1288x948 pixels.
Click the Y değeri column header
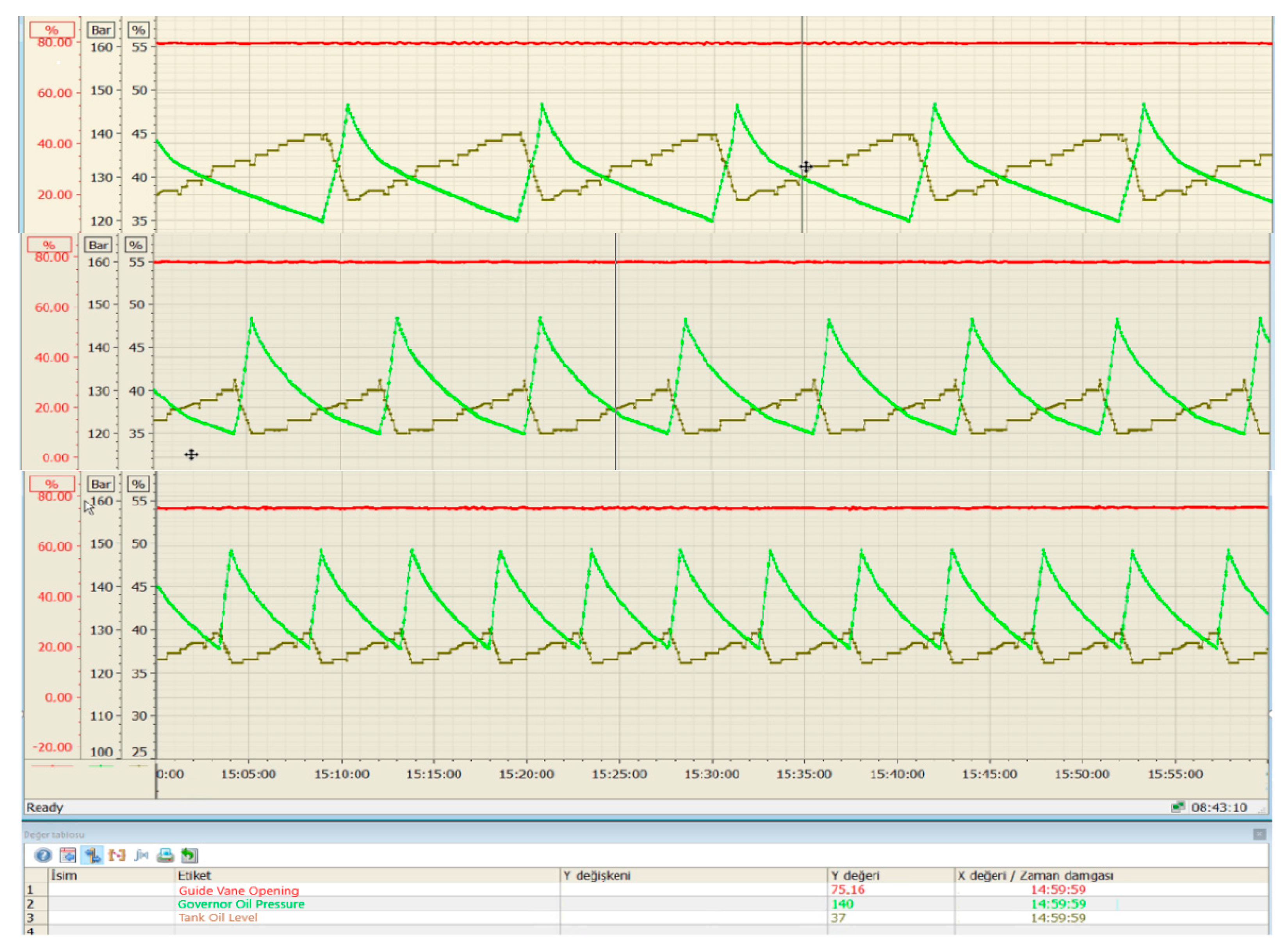pos(855,876)
